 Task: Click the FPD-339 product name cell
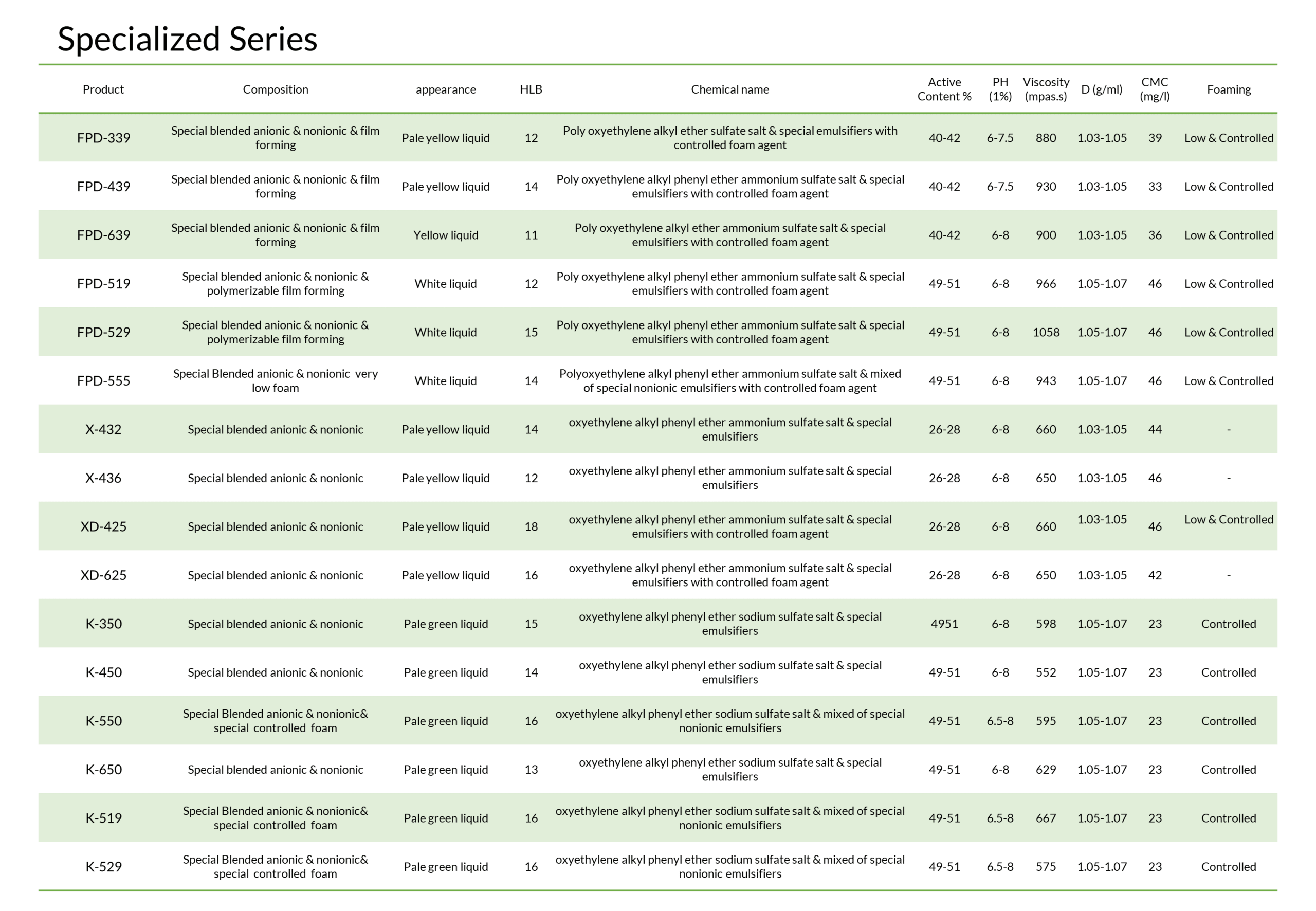click(x=103, y=138)
